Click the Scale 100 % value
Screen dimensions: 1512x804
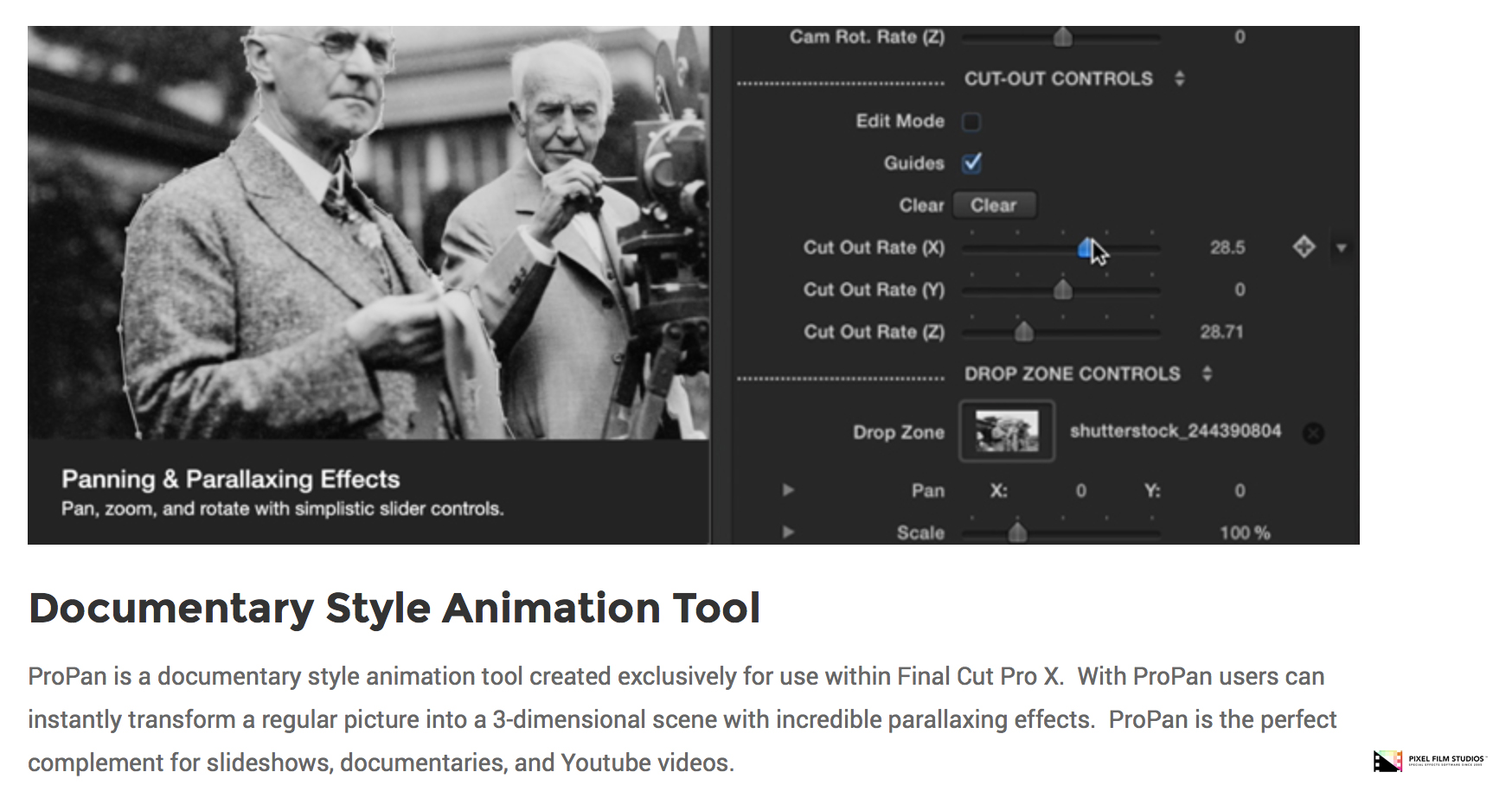click(1245, 533)
